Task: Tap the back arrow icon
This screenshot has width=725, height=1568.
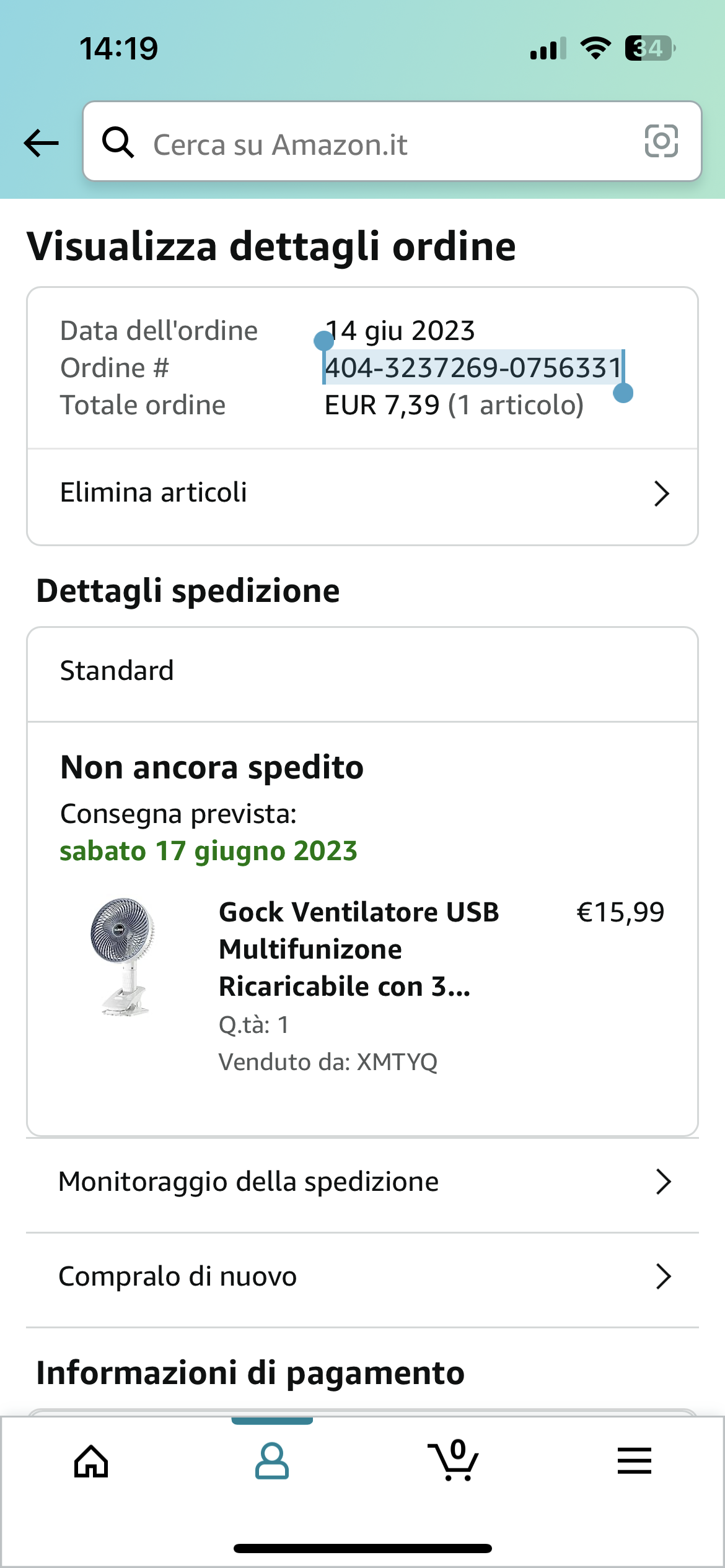Action: (41, 143)
